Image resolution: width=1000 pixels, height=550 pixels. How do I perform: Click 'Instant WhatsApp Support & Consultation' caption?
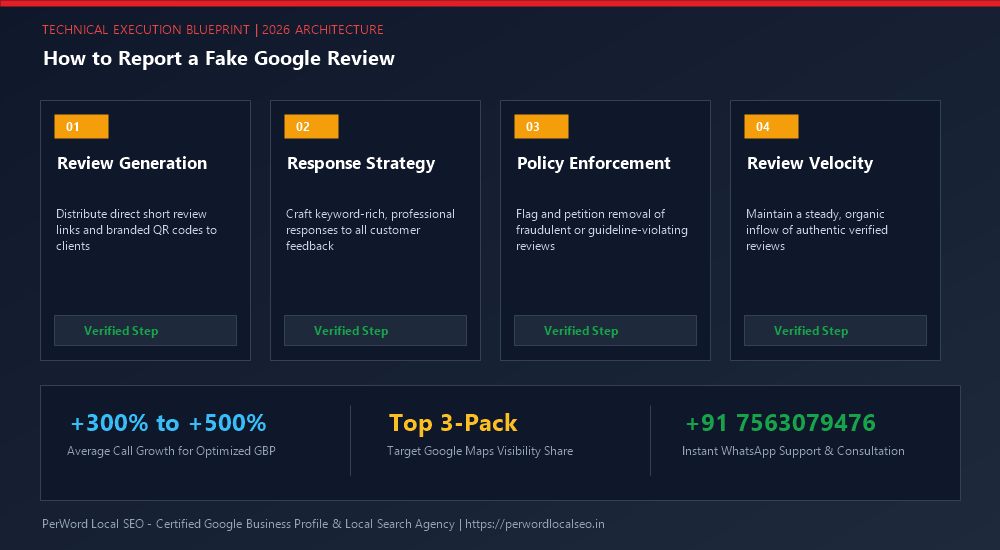pyautogui.click(x=793, y=450)
